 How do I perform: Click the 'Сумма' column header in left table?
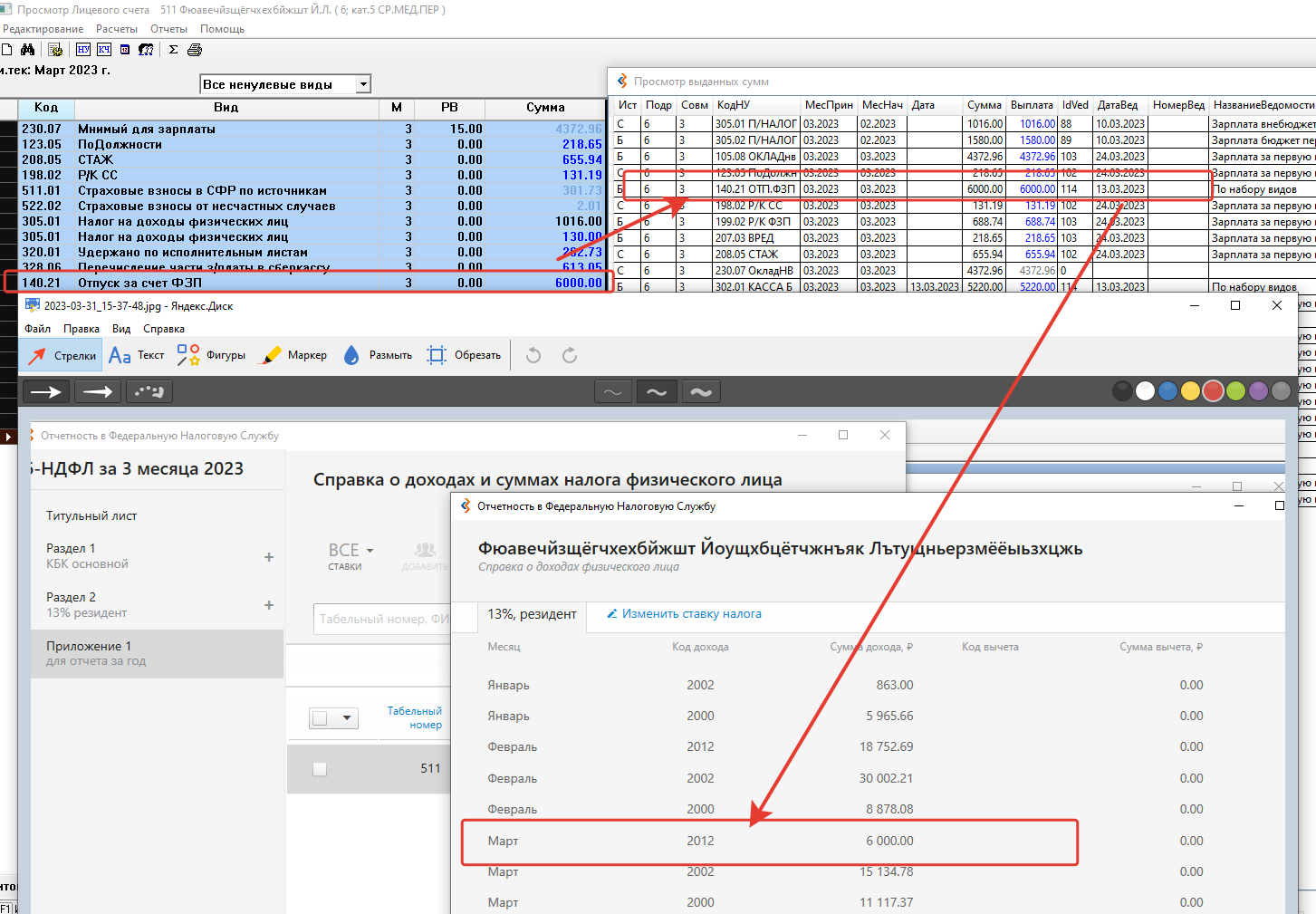(x=545, y=108)
